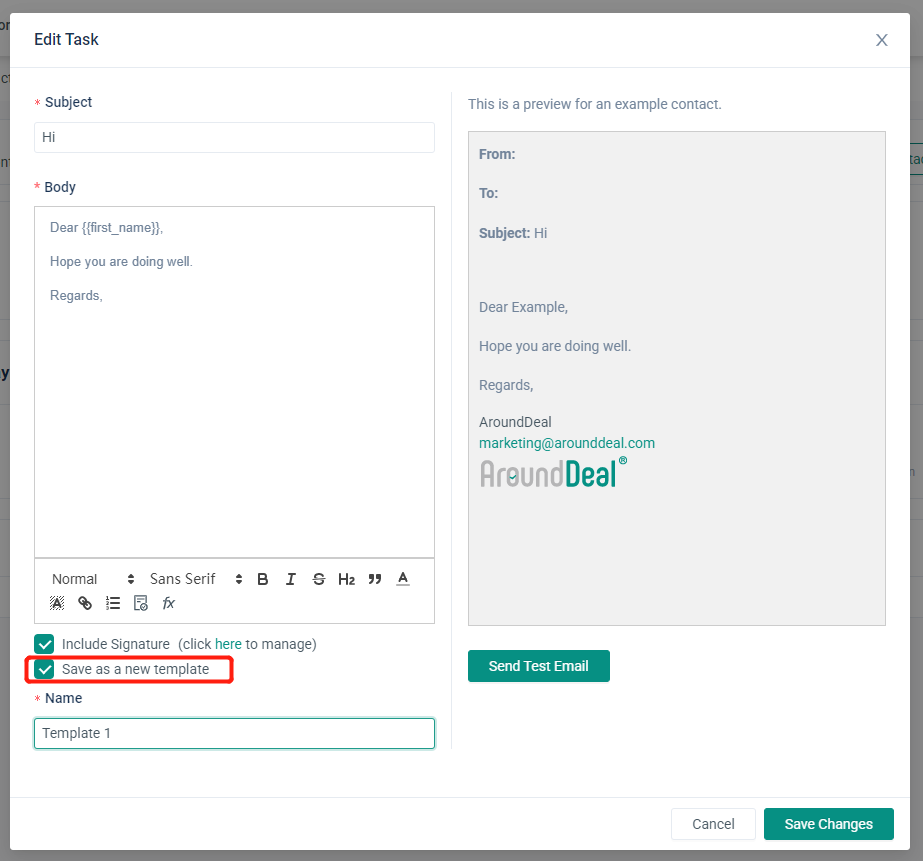Click into the template Name field
The width and height of the screenshot is (923, 861).
tap(234, 733)
